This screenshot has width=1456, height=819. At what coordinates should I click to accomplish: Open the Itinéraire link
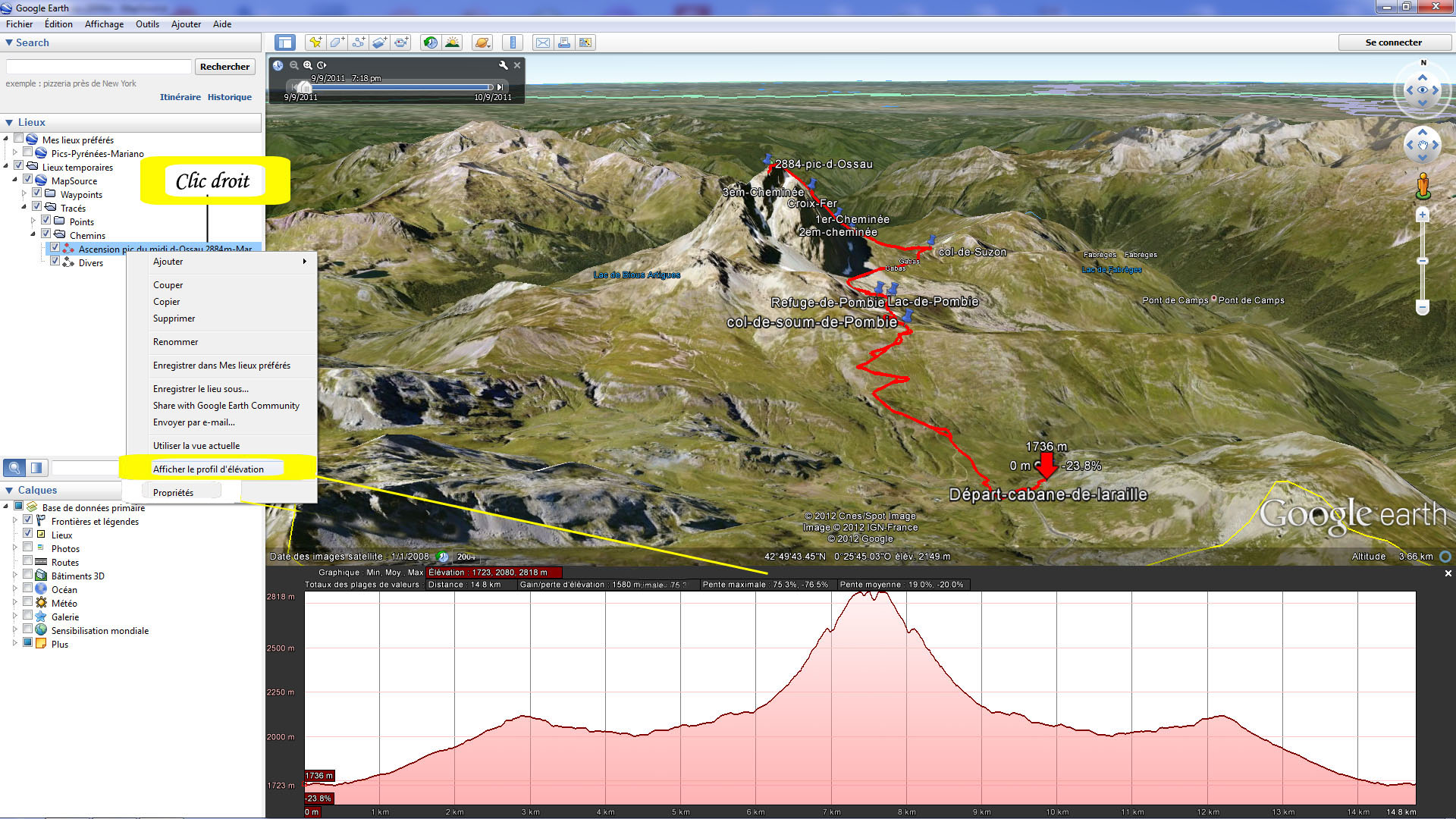point(180,97)
